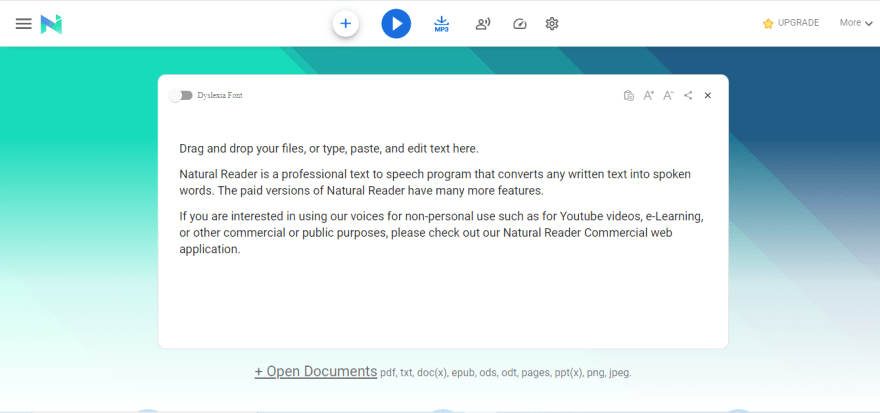Open the voice selection icon
880x413 pixels.
[x=483, y=24]
